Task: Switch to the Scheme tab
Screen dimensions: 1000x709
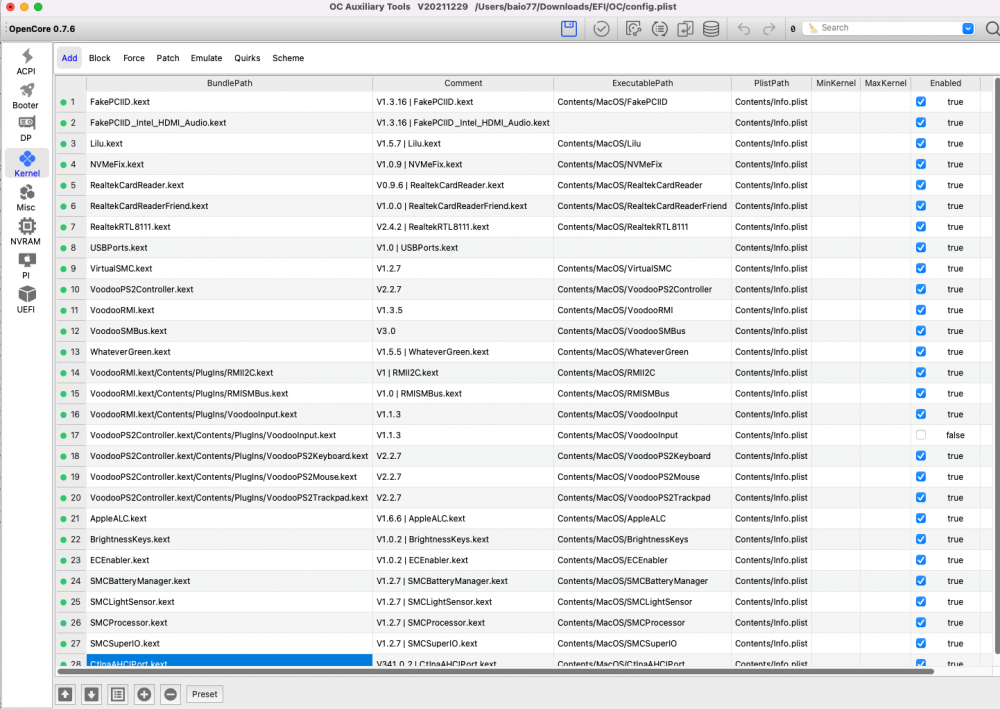Action: pos(288,58)
